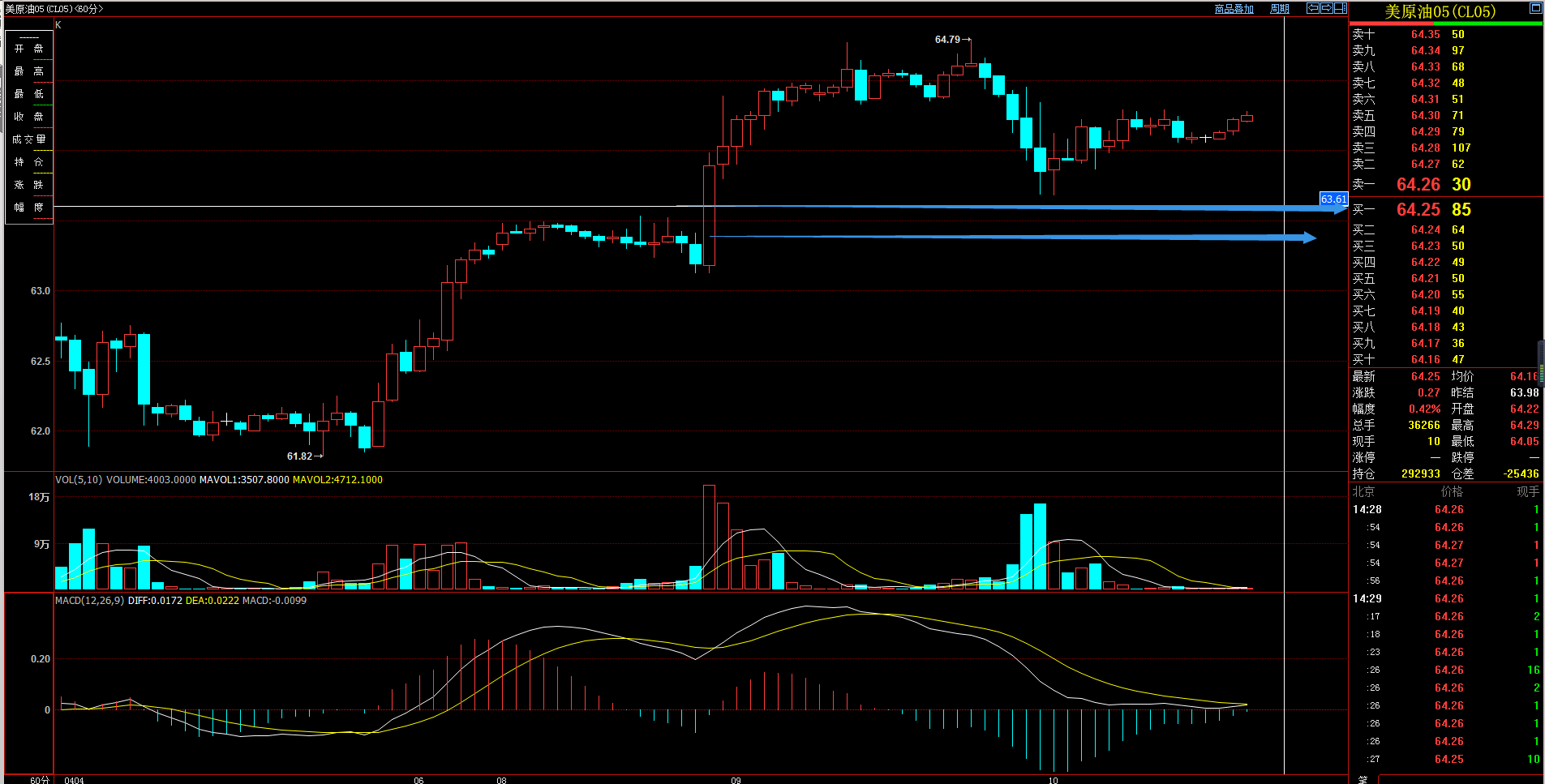Select ask level 卖四 at 64.29

1446,131
